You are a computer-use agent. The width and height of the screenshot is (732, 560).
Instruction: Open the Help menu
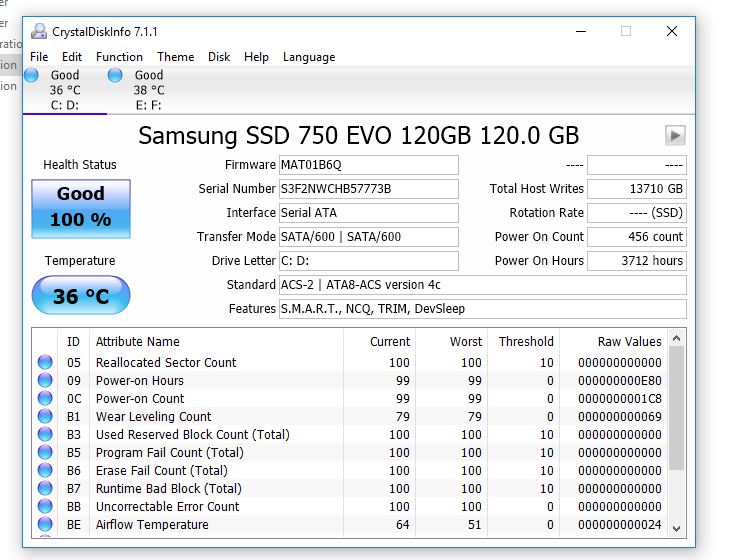tap(256, 57)
